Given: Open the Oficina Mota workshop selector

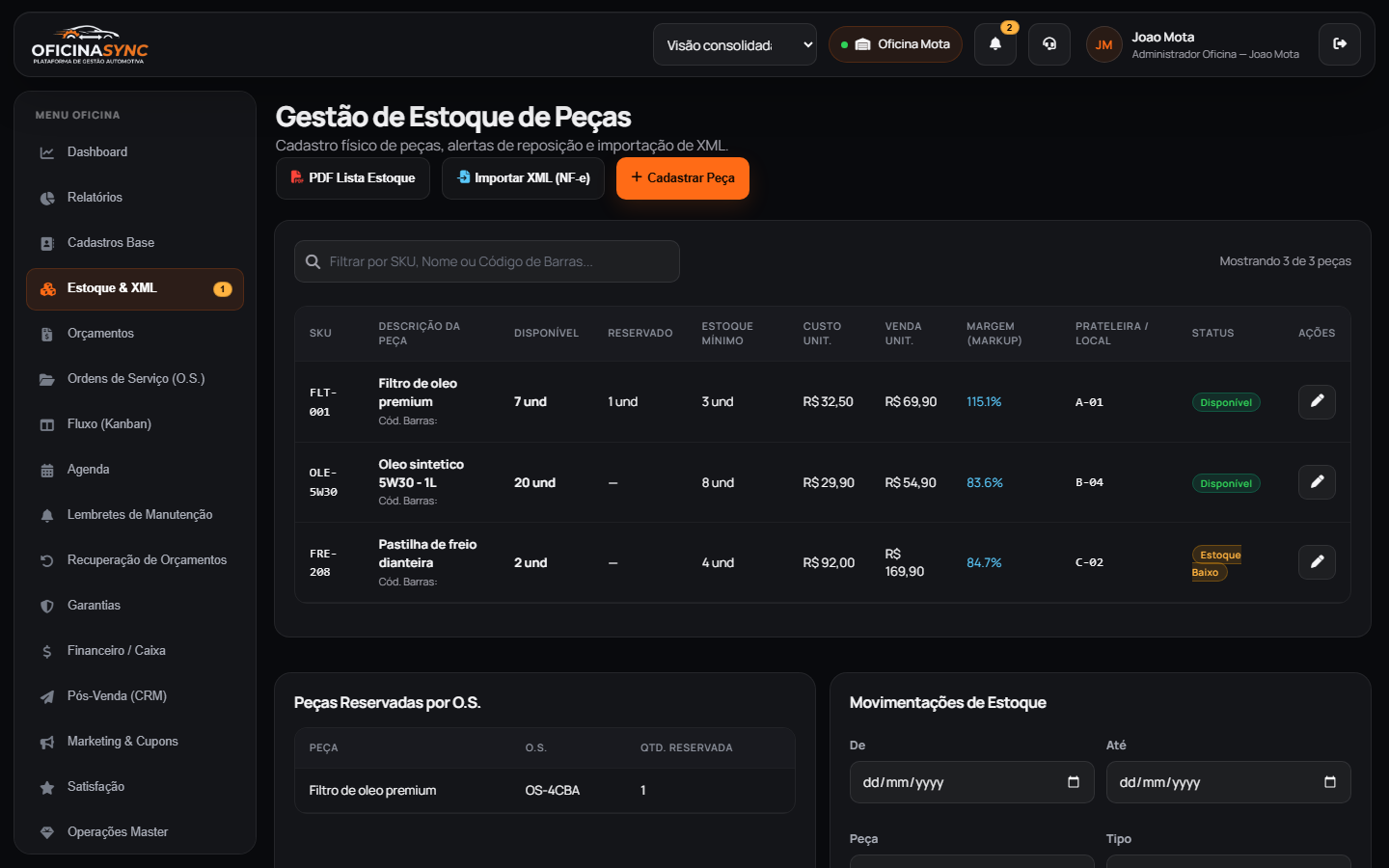Looking at the screenshot, I should [x=895, y=44].
